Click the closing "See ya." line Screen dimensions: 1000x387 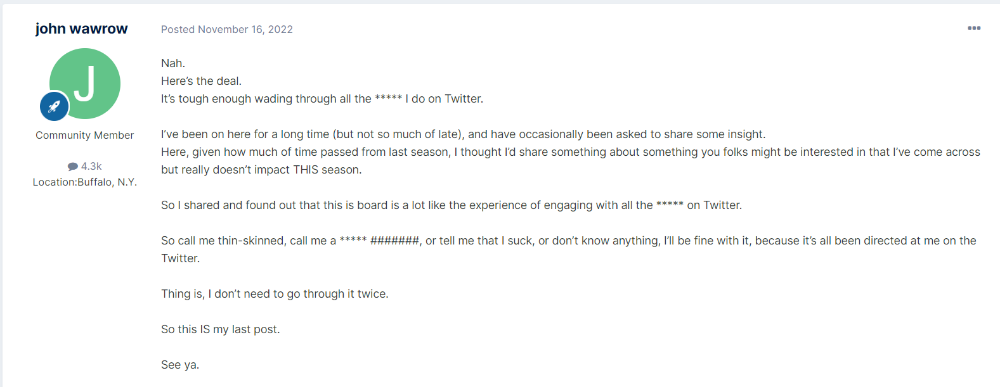177,366
